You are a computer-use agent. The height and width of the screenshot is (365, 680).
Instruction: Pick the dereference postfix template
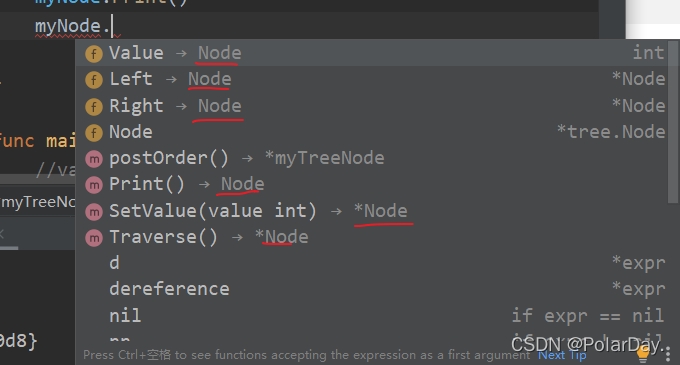click(372, 289)
